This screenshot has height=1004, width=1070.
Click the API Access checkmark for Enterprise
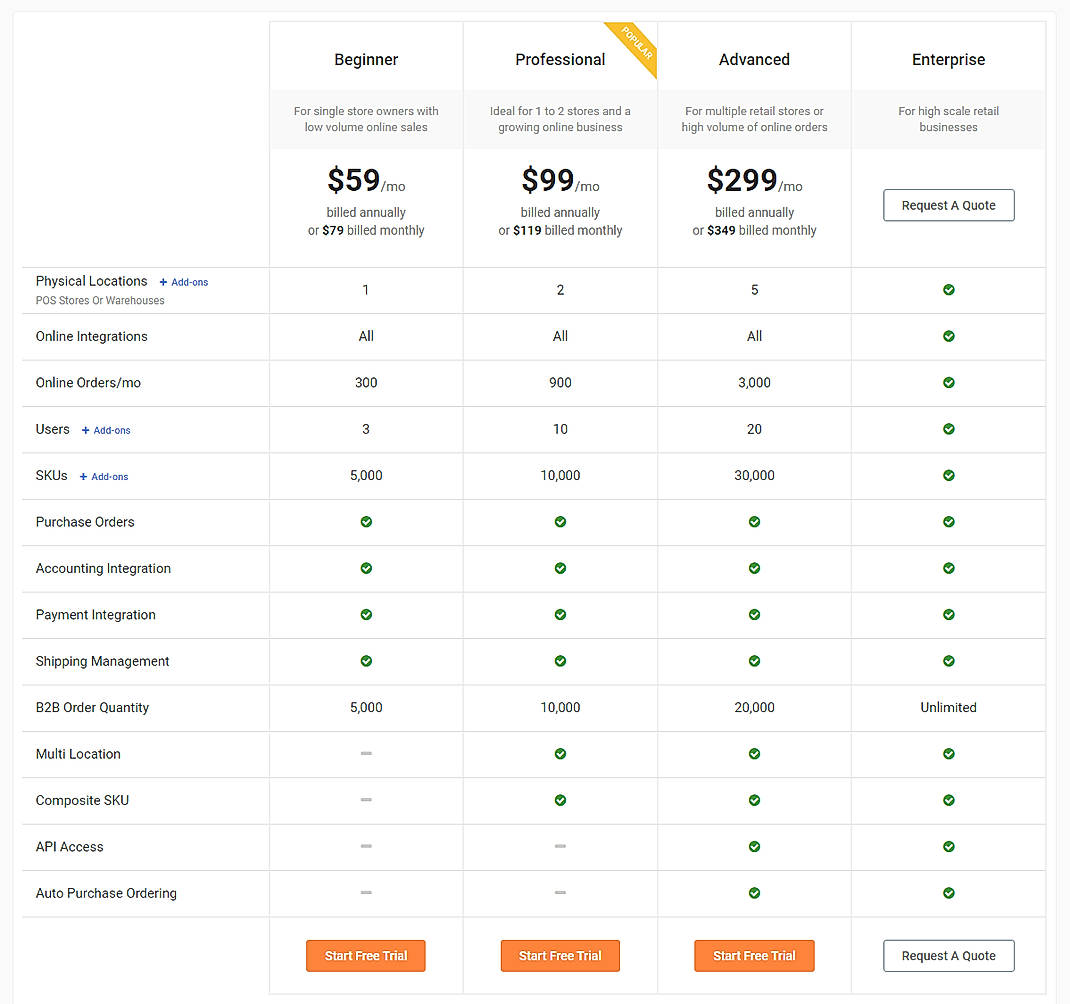948,846
